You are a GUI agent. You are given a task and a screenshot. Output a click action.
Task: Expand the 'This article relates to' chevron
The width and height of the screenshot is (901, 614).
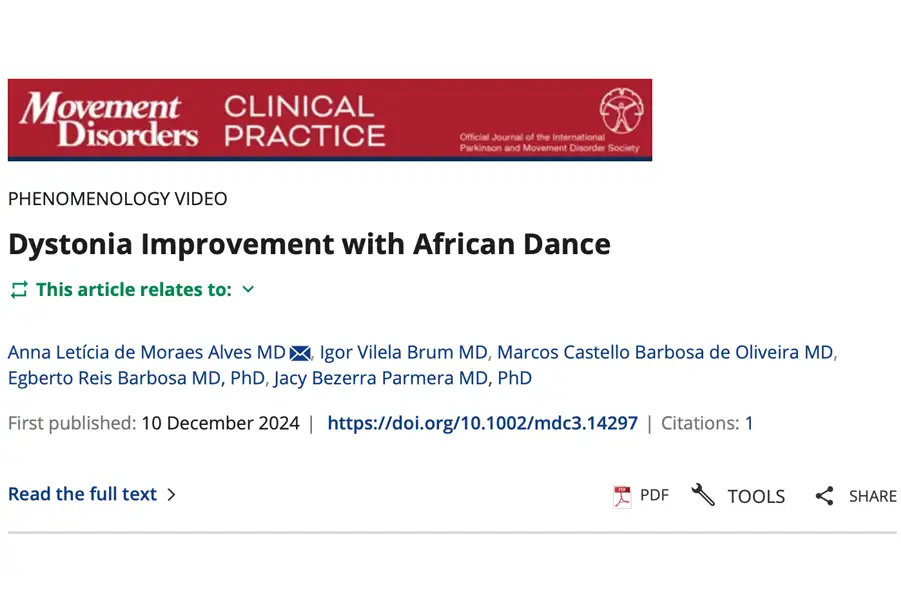click(249, 290)
